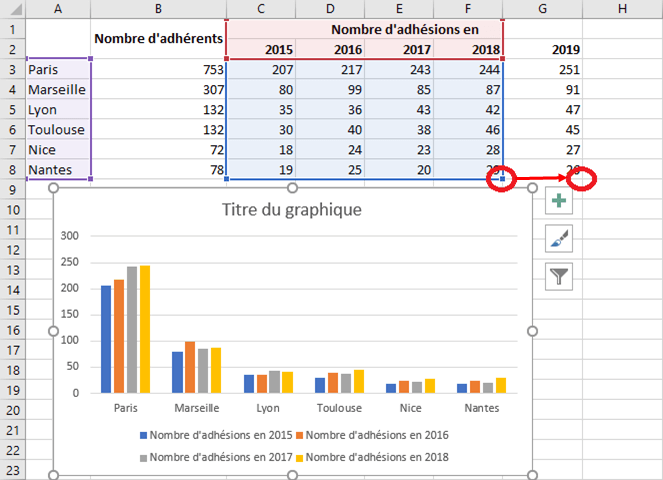The width and height of the screenshot is (663, 480).
Task: Click the chart's right-middle resize handle
Action: coord(532,331)
